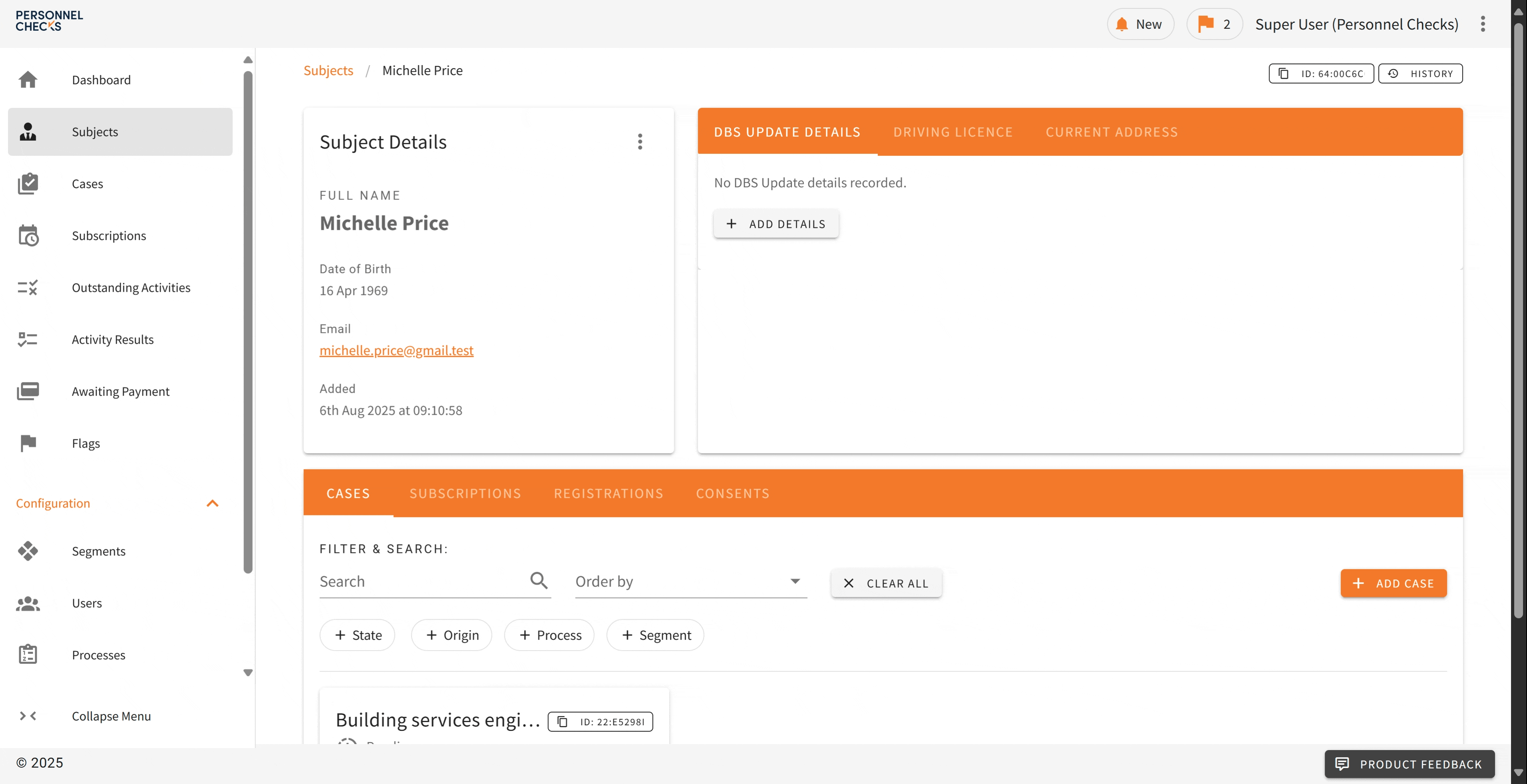
Task: Click the Segments diamond icon
Action: point(28,551)
